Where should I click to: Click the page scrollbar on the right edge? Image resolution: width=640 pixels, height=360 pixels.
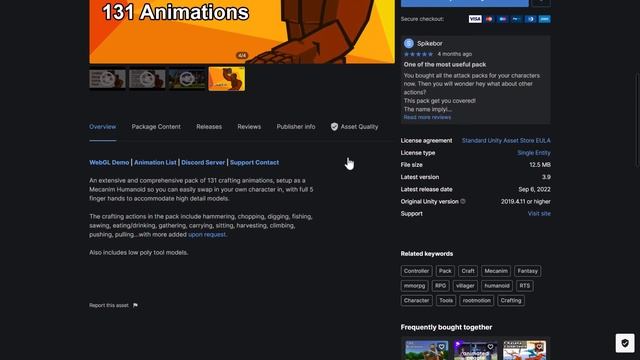638,120
